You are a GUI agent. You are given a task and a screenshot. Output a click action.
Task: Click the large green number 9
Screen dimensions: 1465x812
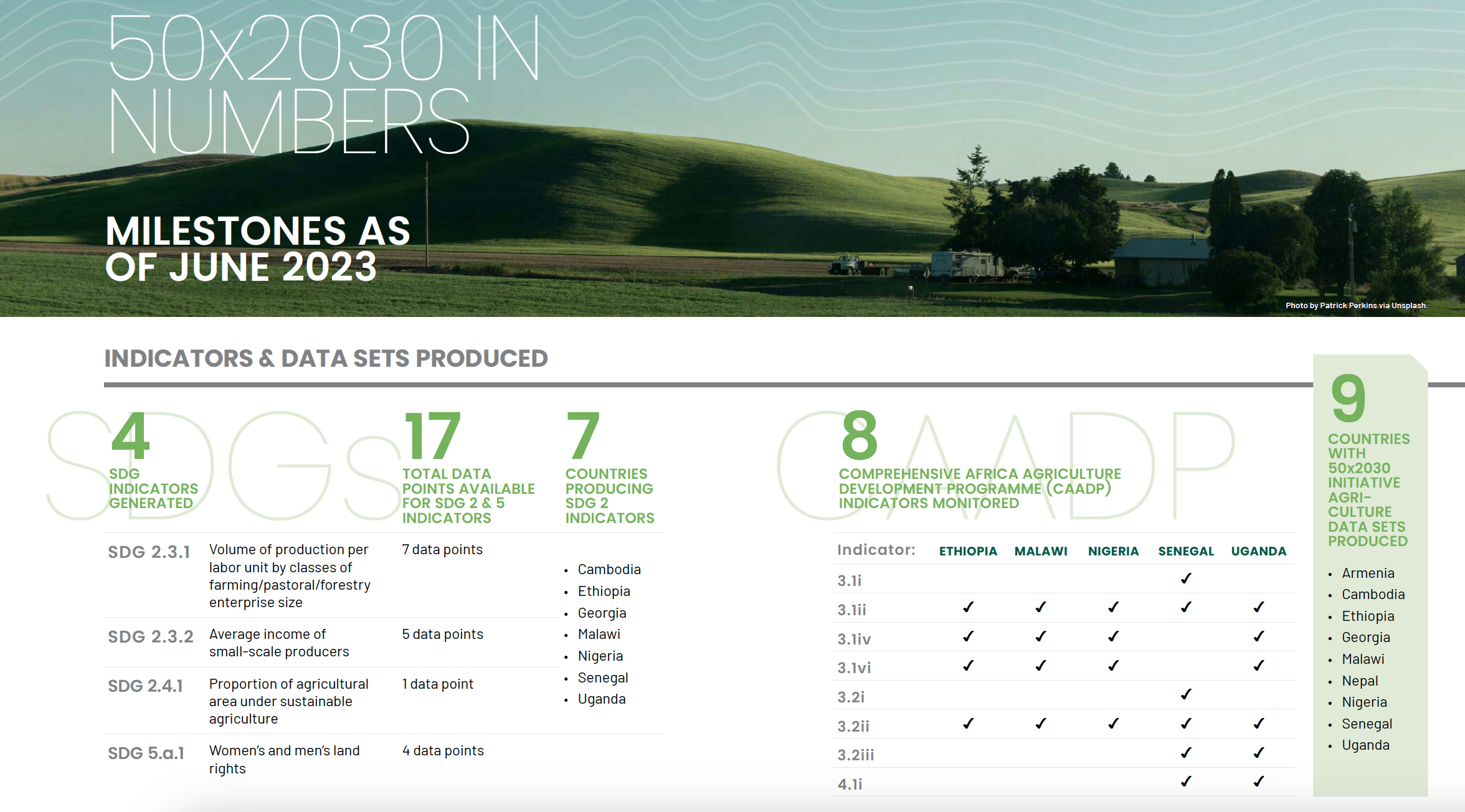pos(1348,398)
